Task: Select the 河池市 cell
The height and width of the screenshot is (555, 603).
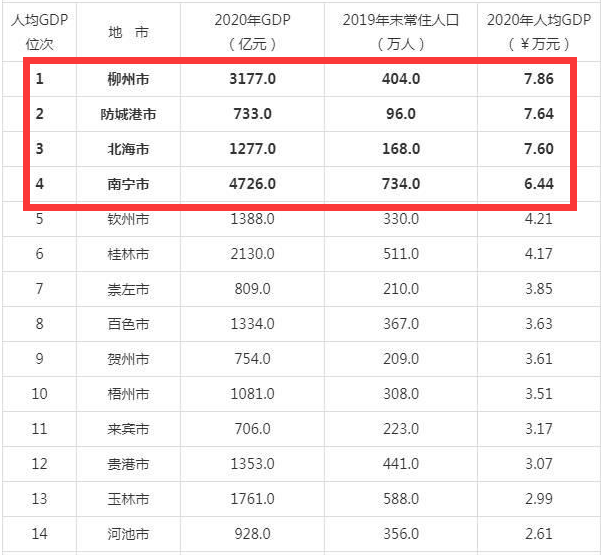Action: click(x=128, y=534)
